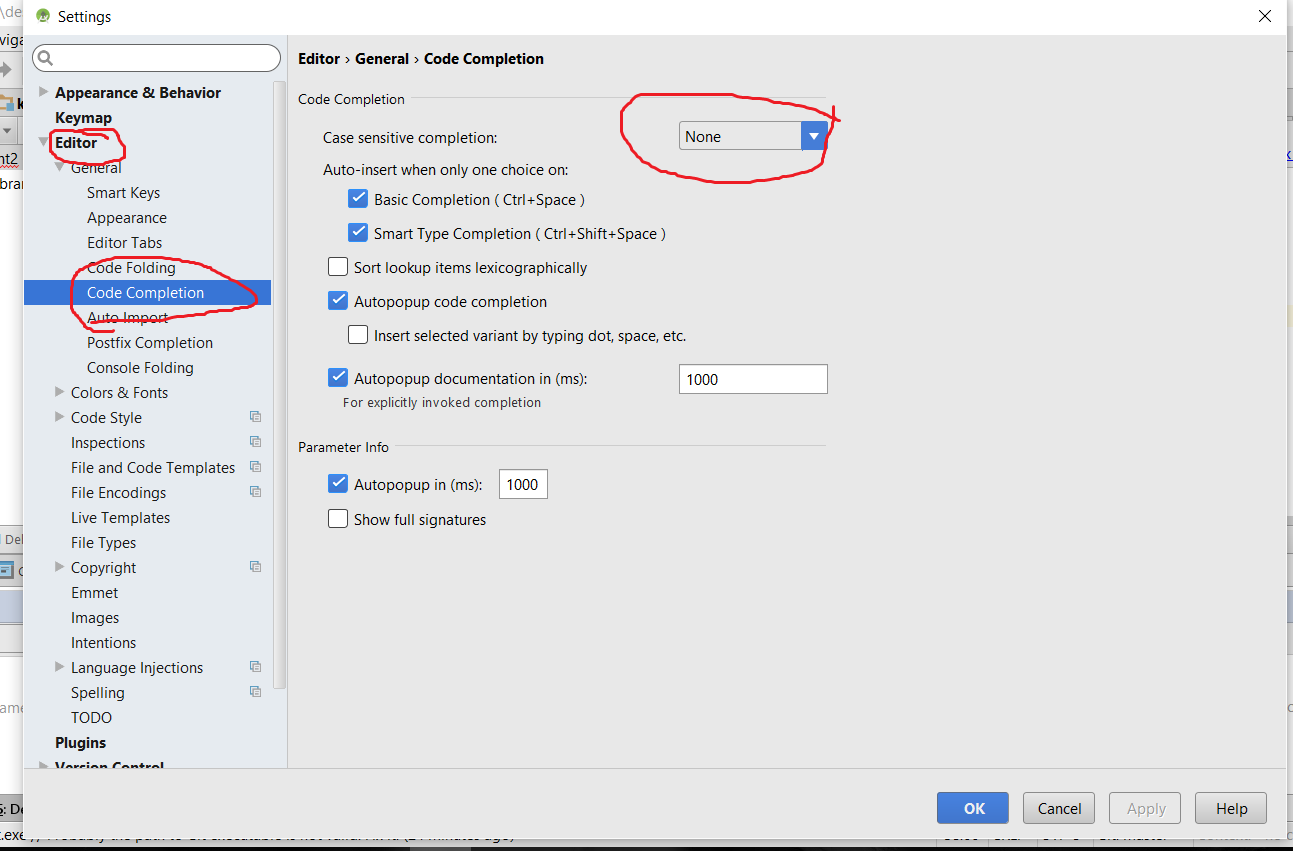Viewport: 1293px width, 851px height.
Task: Click the copy icon beside Language Injections
Action: [255, 667]
